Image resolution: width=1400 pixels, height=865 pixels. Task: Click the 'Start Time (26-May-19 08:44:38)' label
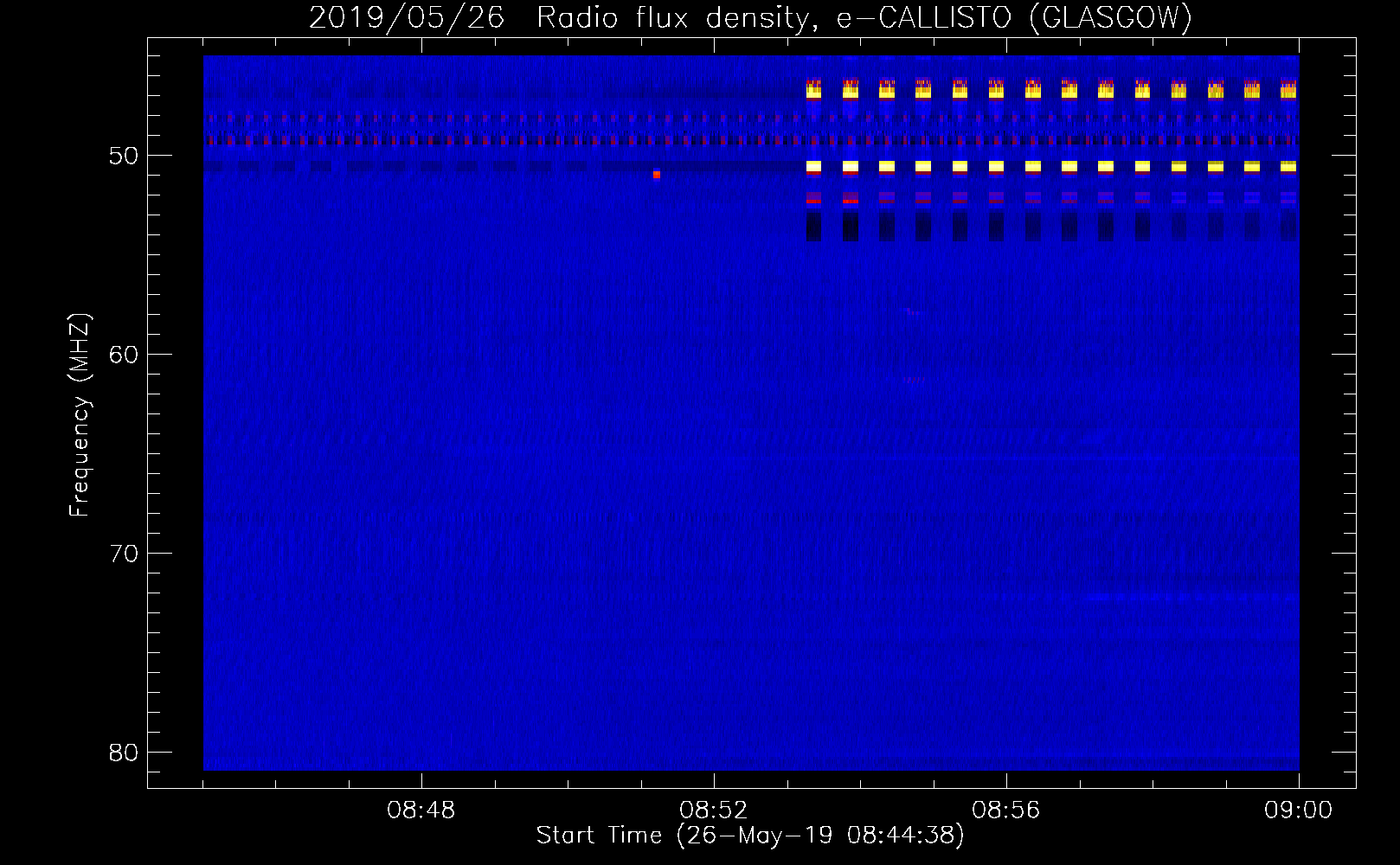[x=750, y=836]
